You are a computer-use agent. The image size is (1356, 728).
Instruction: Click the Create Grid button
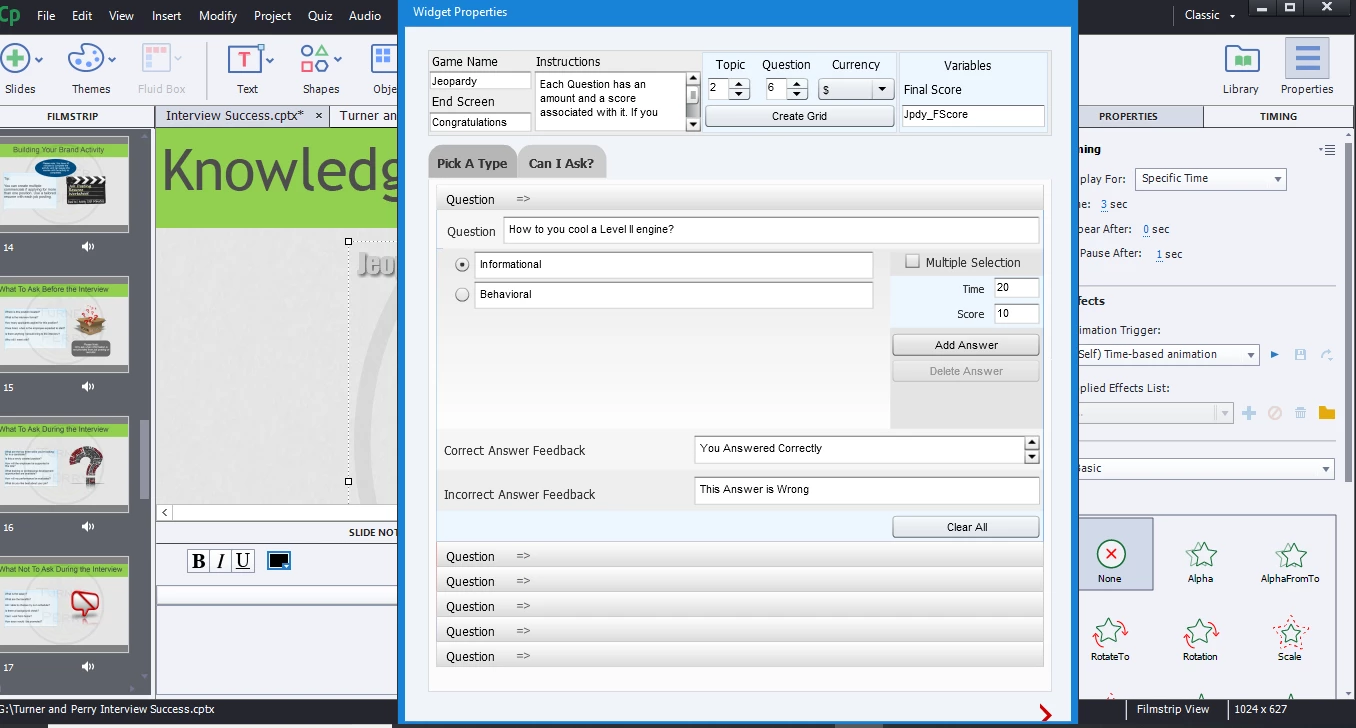pos(800,116)
